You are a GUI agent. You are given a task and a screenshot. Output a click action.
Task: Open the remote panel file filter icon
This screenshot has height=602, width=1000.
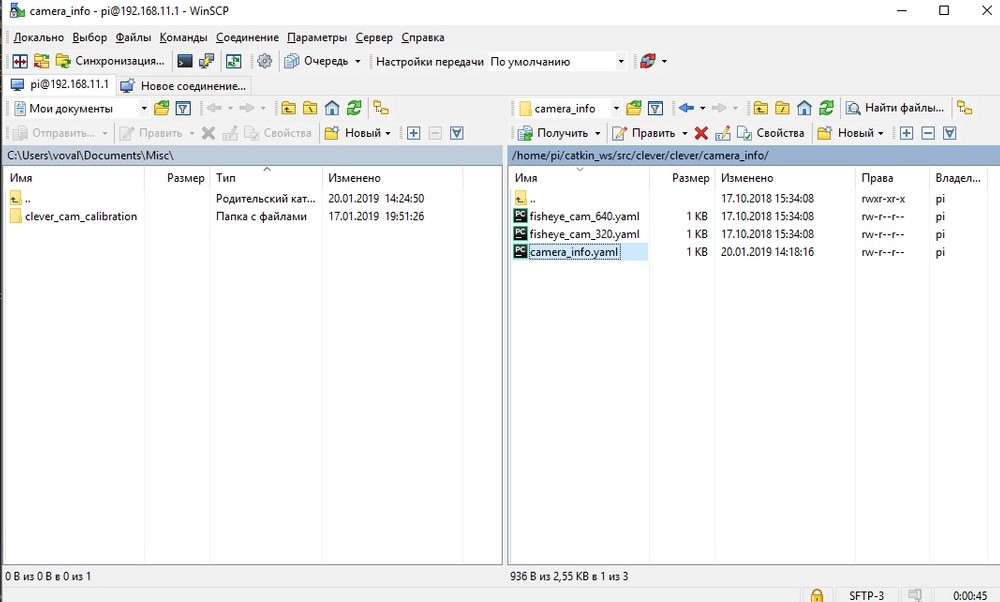655,108
